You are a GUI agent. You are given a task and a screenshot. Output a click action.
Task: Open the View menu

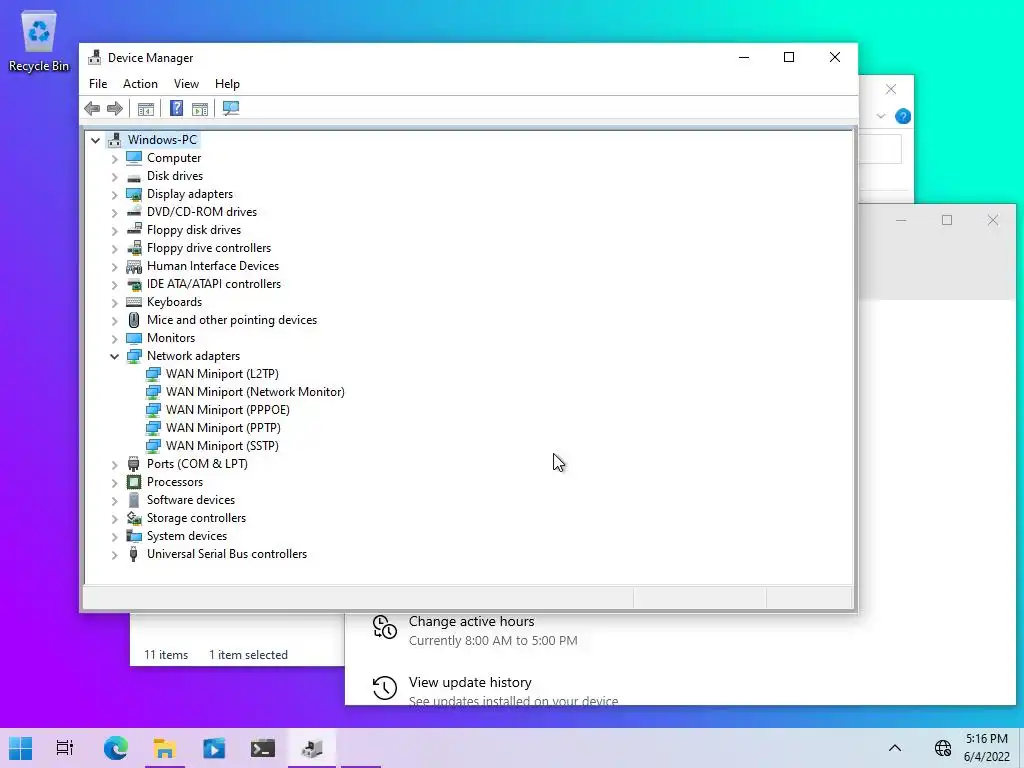[186, 84]
